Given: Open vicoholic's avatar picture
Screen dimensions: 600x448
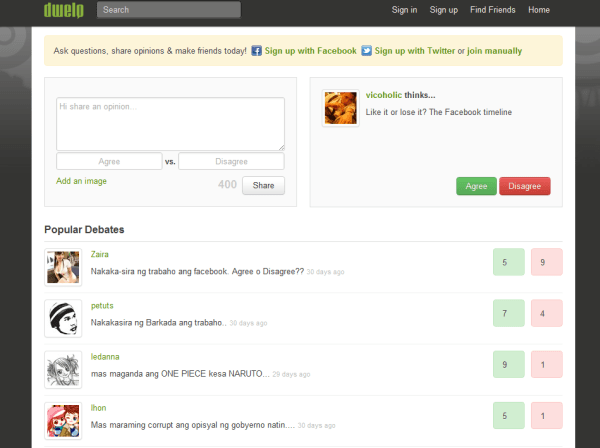Looking at the screenshot, I should tap(341, 108).
